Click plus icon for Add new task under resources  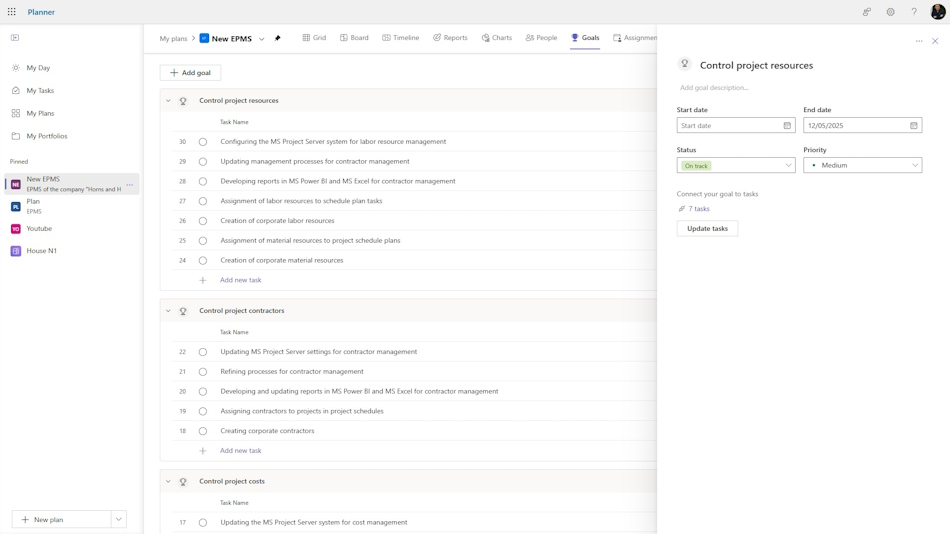(x=203, y=280)
